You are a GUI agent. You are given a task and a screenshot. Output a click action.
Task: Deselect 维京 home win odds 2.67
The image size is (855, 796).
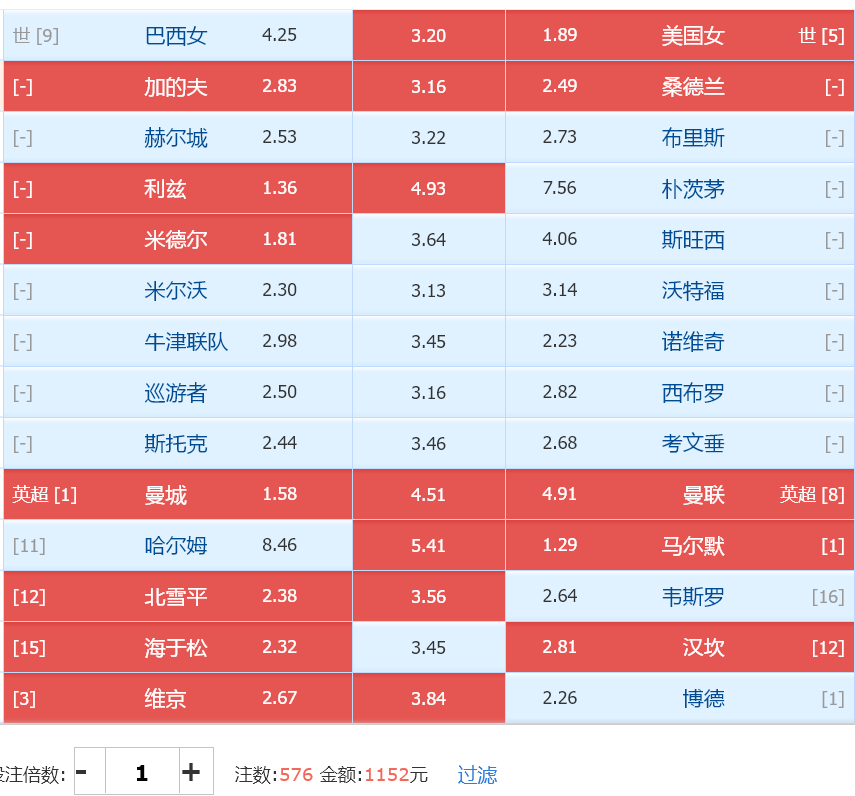coord(178,698)
